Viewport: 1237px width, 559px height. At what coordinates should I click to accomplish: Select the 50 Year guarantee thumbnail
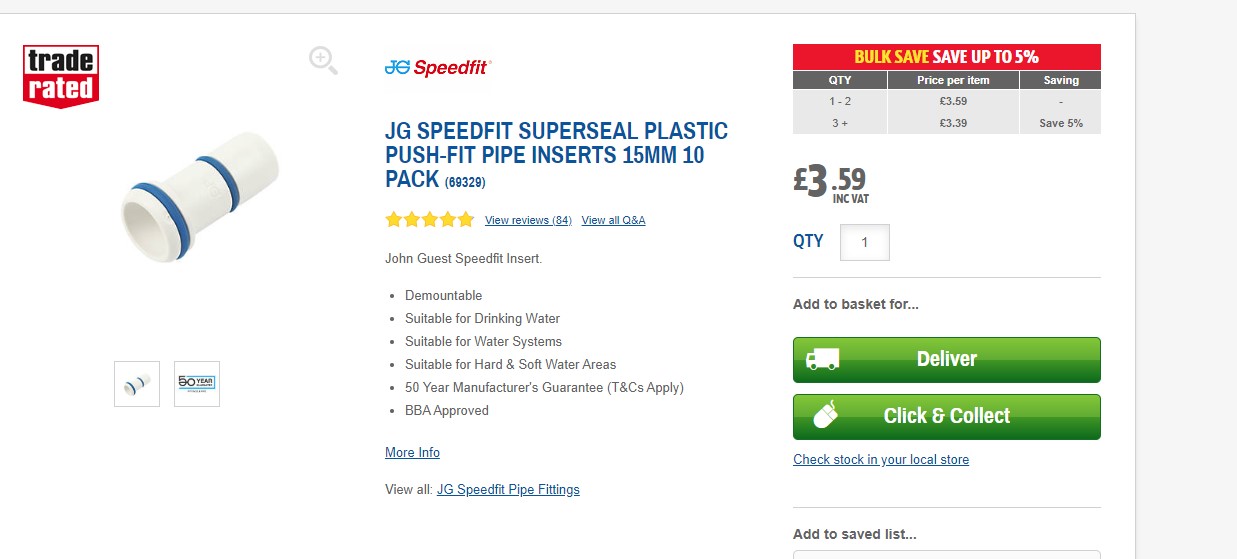pos(197,384)
